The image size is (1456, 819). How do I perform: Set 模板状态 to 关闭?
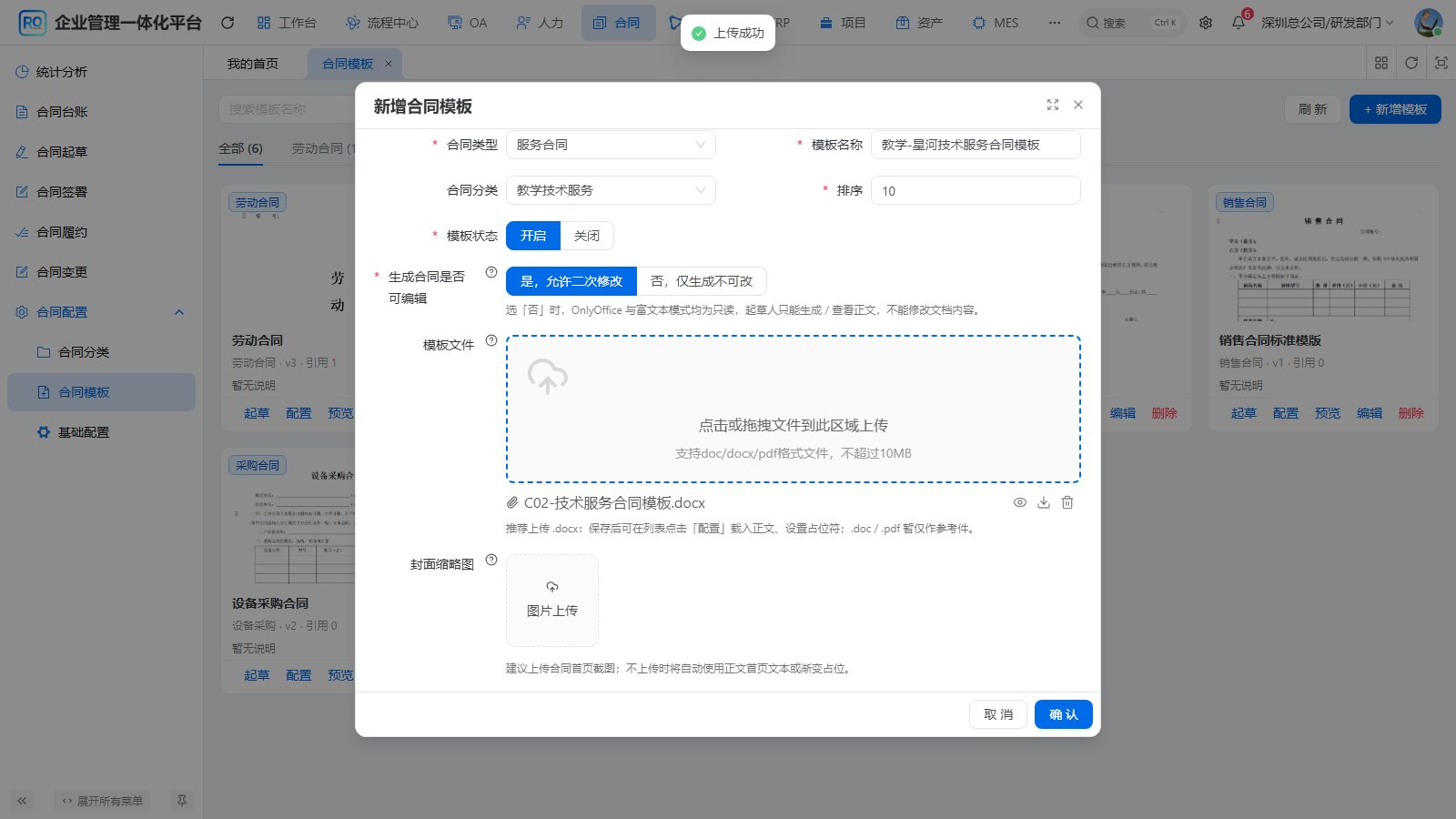click(587, 236)
